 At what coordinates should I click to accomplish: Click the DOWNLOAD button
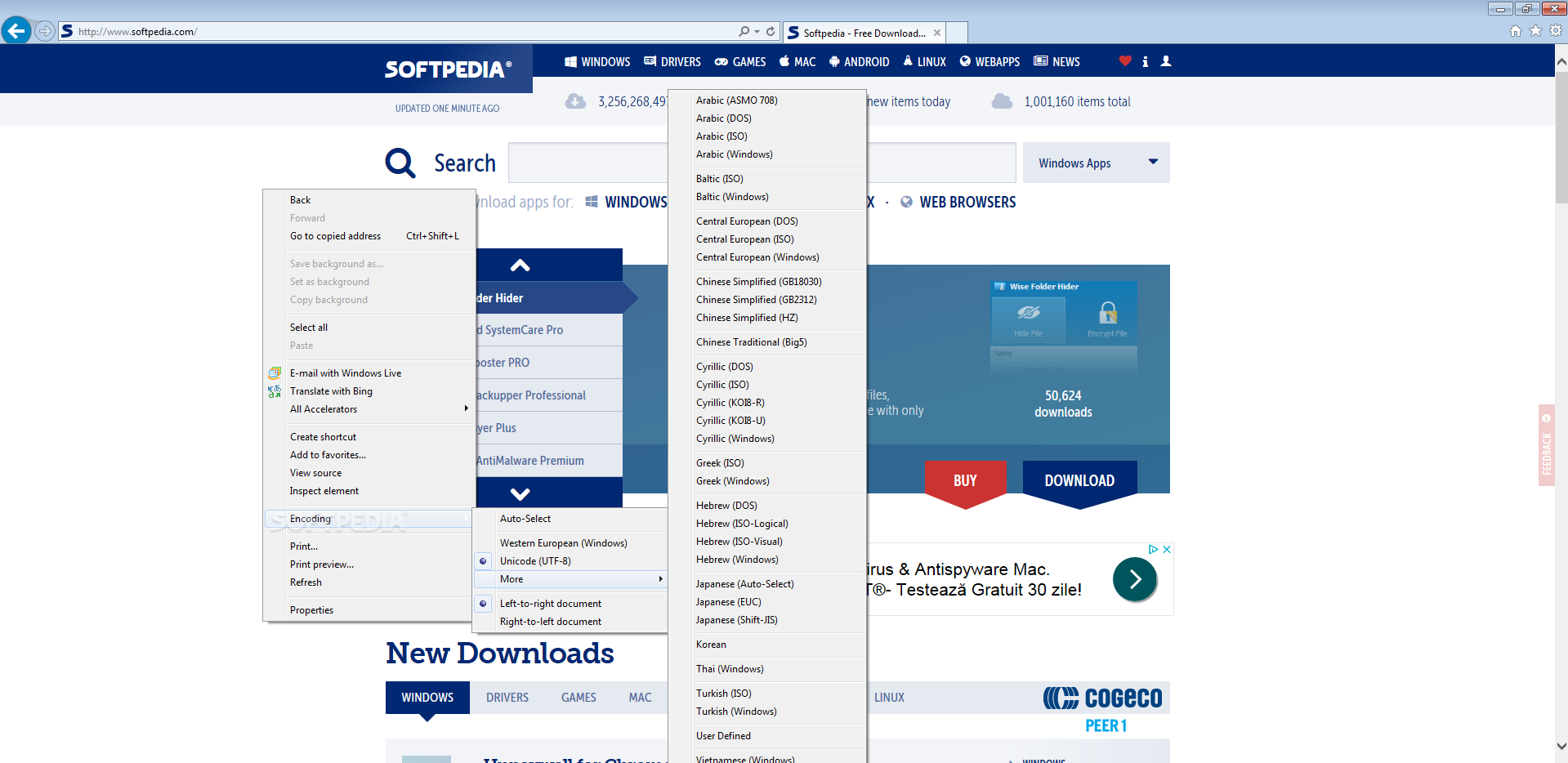point(1079,482)
